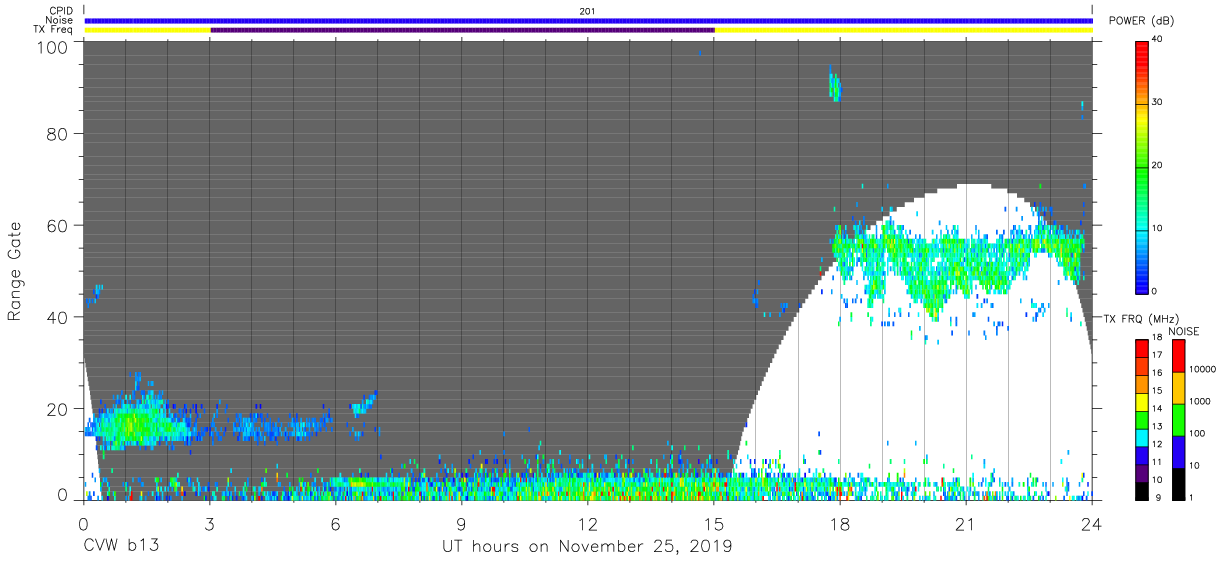Screen dimensions: 1228x567
Task: Click the 3 hour tick on the time axis
Action: [x=209, y=523]
